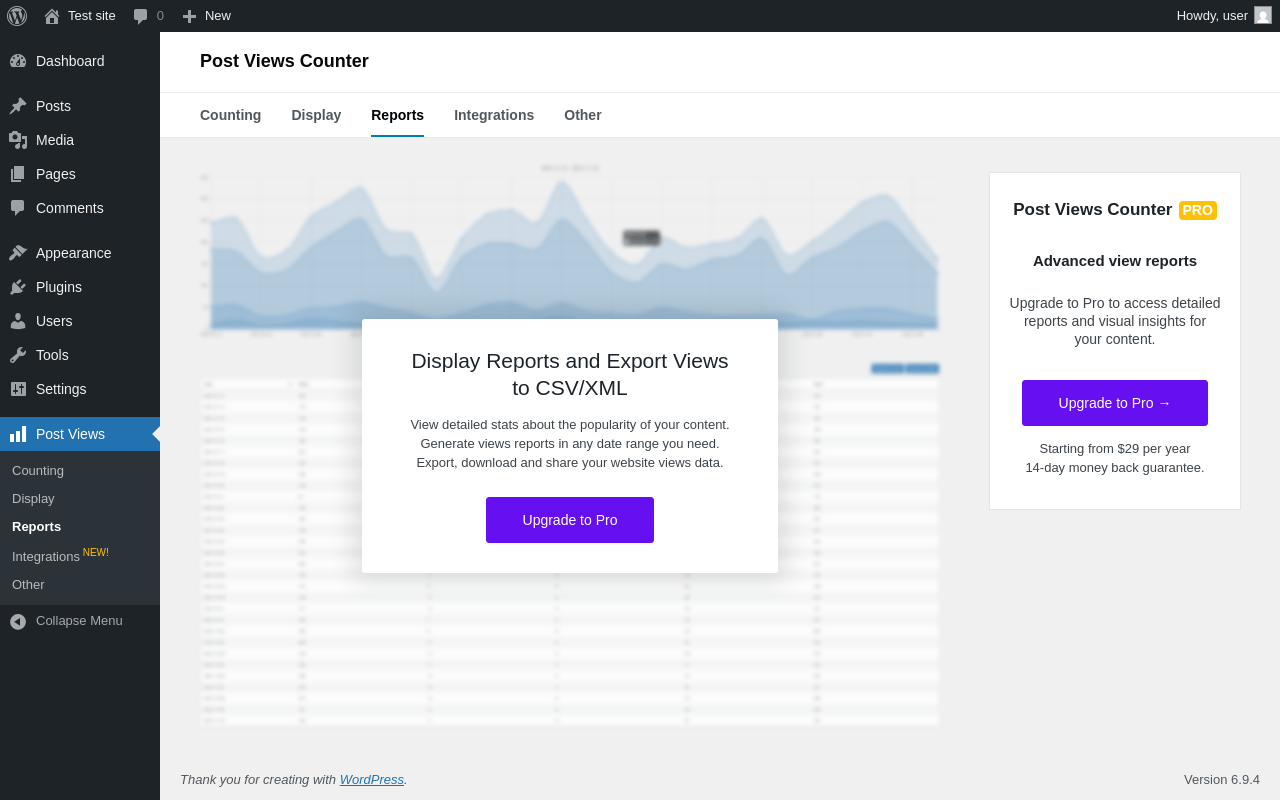Viewport: 1280px width, 800px height.
Task: Click the Howdy, user account text
Action: pos(1212,16)
